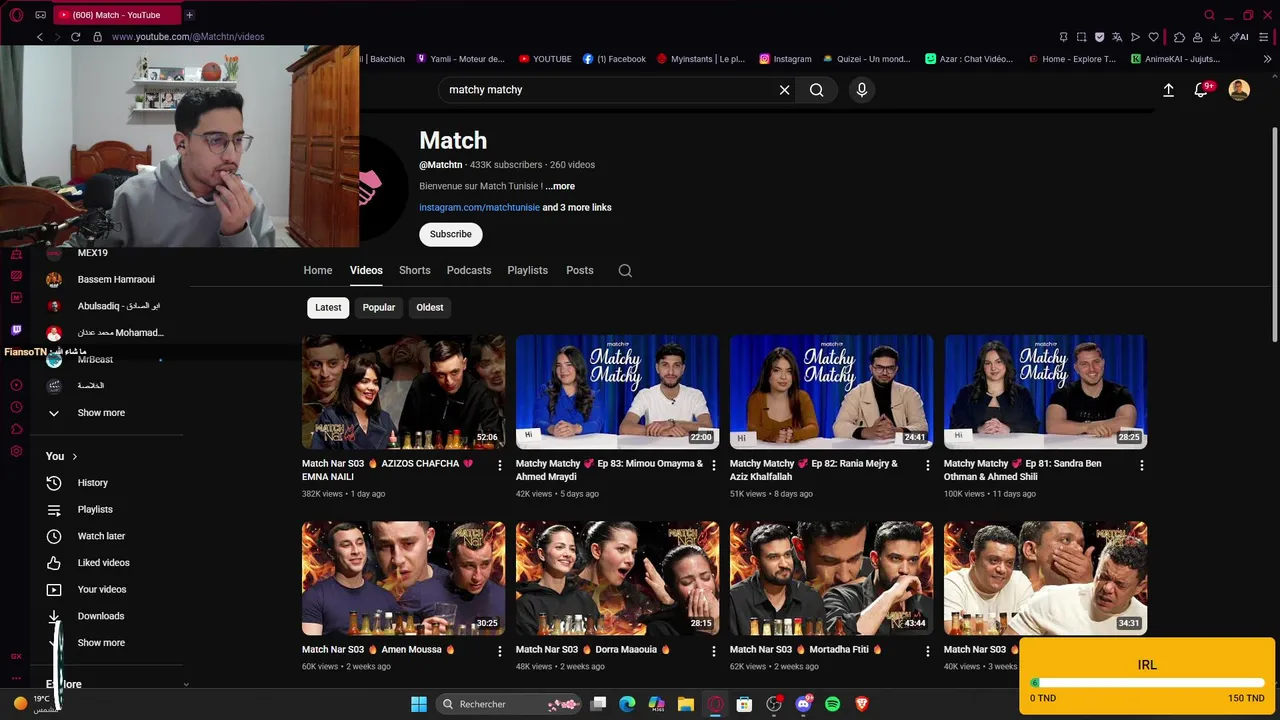Open Bassem Hamraoui subscription channel
The image size is (1280, 720).
116,279
